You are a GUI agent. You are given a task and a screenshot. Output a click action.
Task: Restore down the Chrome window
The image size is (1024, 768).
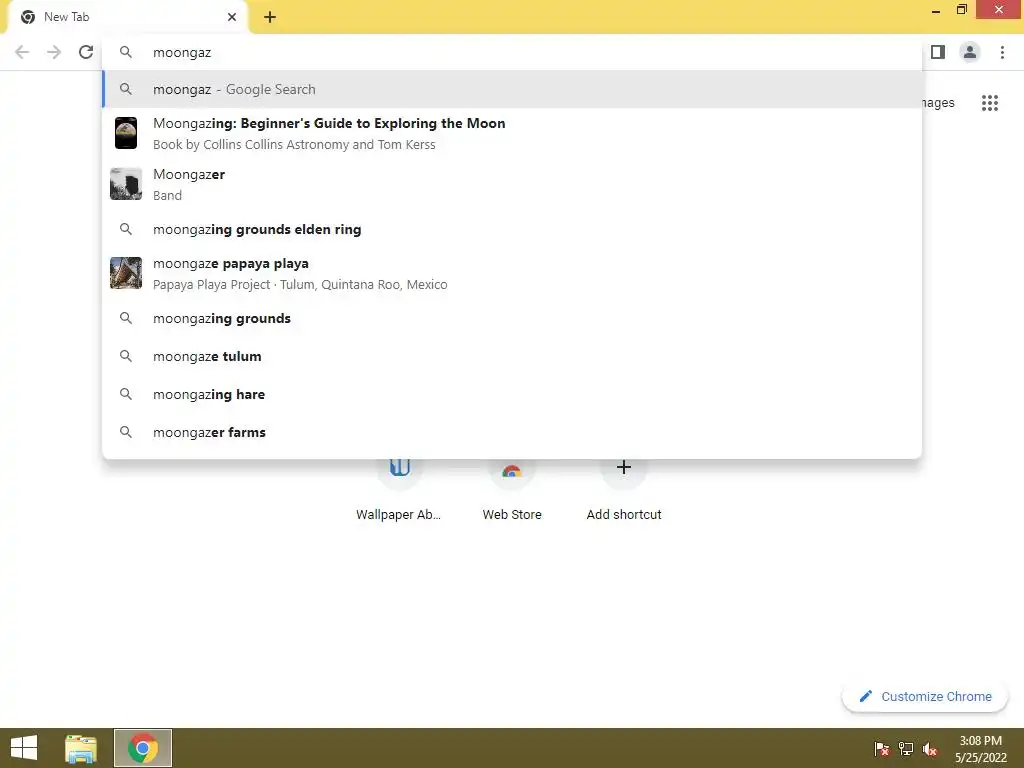point(961,10)
